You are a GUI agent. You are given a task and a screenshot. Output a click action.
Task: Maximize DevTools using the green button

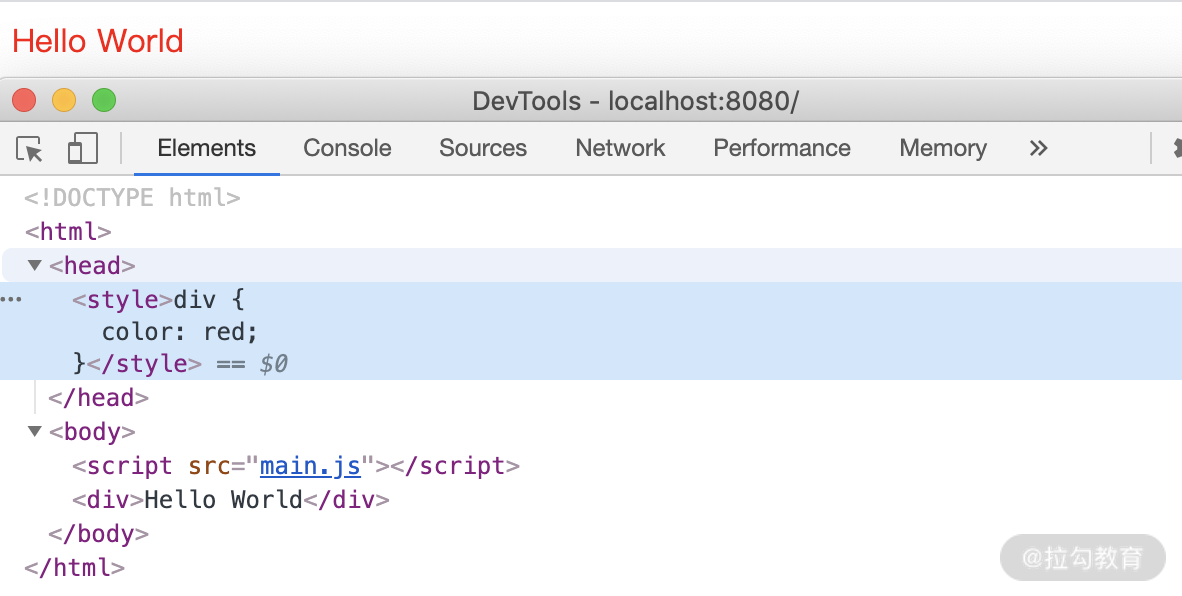tap(104, 101)
